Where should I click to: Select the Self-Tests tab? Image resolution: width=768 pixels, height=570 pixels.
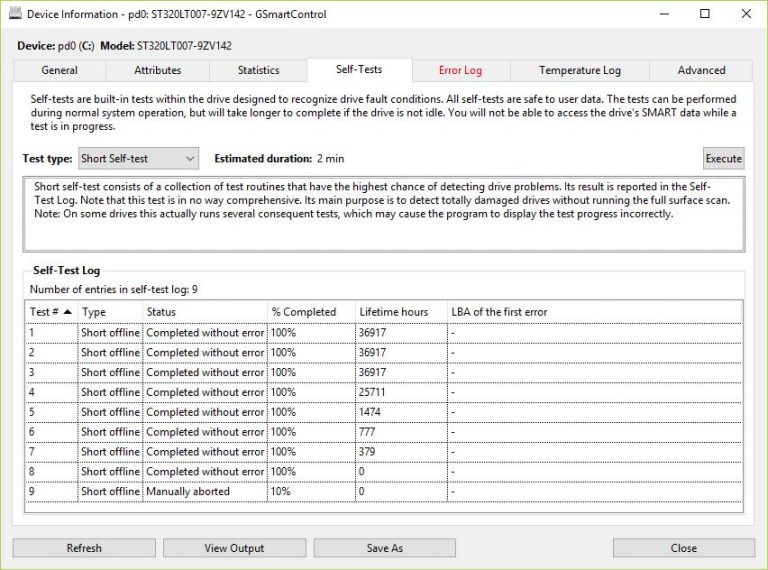359,70
